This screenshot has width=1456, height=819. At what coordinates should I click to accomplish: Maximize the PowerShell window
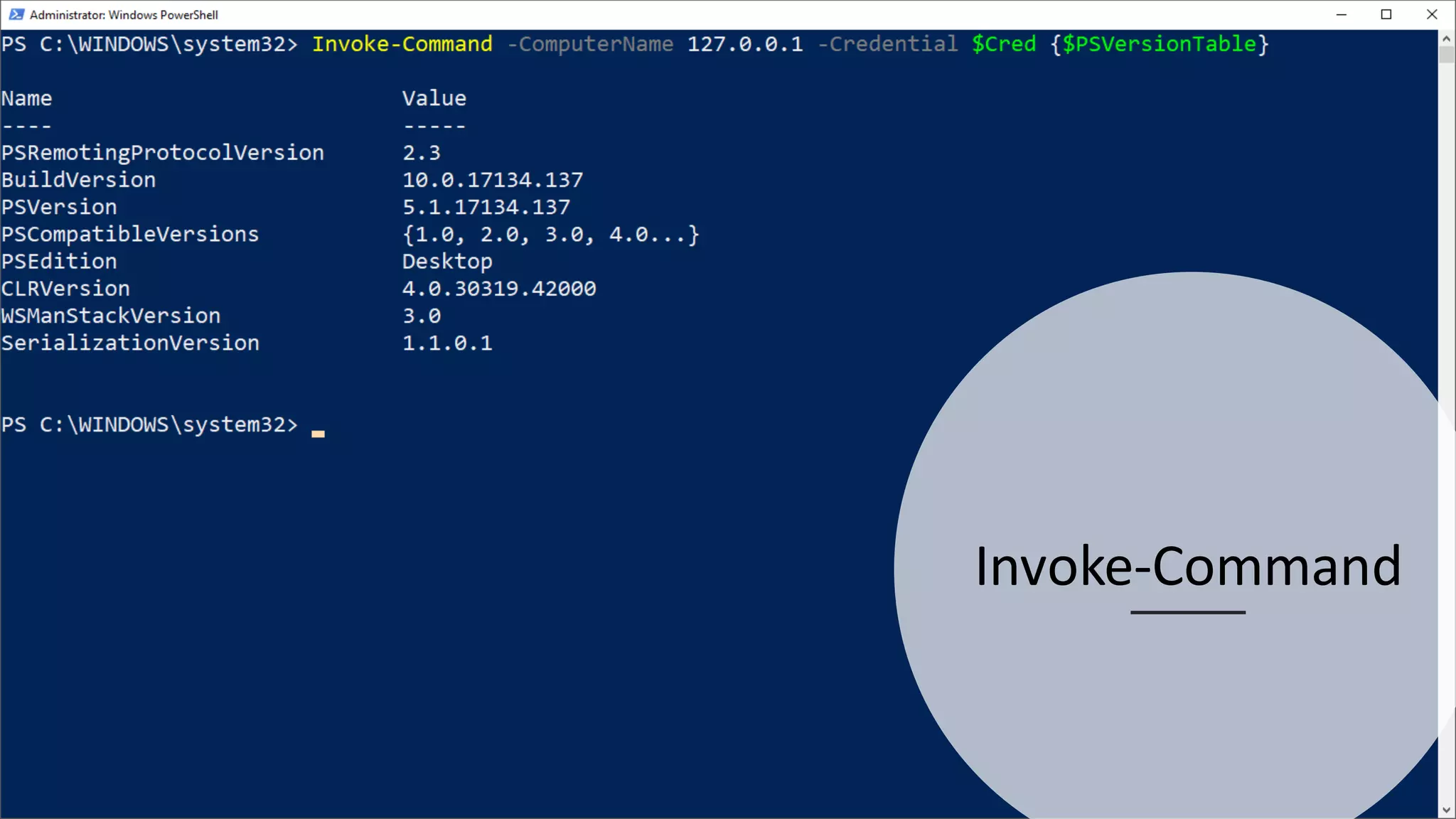(1386, 14)
